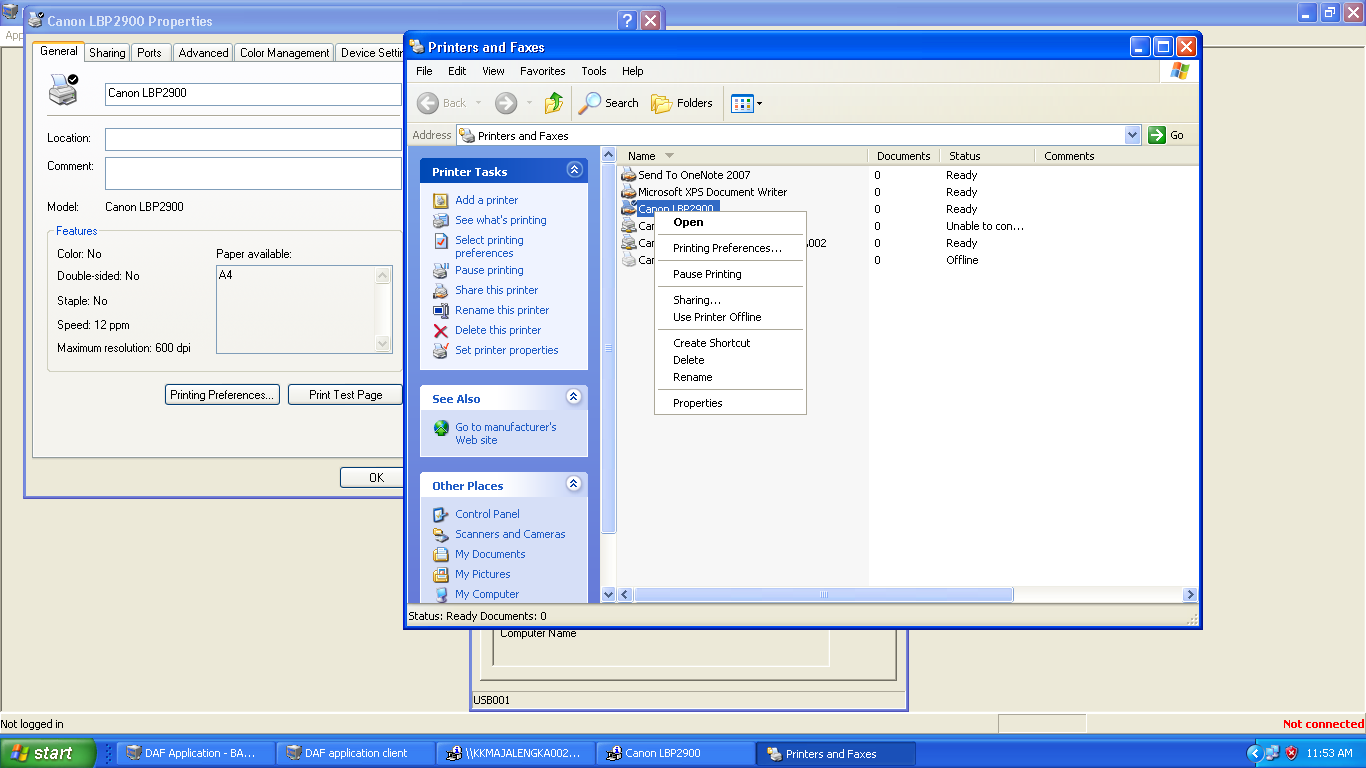Screen dimensions: 1366x768
Task: Open the Tools menu
Action: click(594, 71)
